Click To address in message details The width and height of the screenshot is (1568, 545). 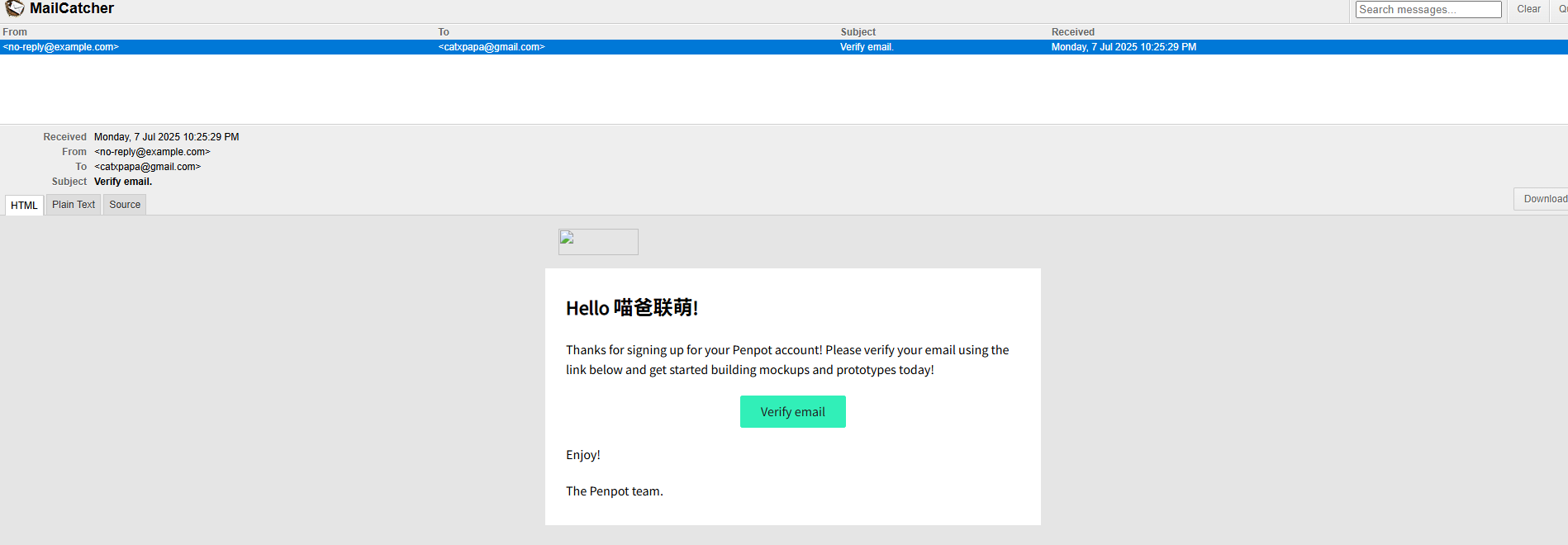[x=148, y=167]
